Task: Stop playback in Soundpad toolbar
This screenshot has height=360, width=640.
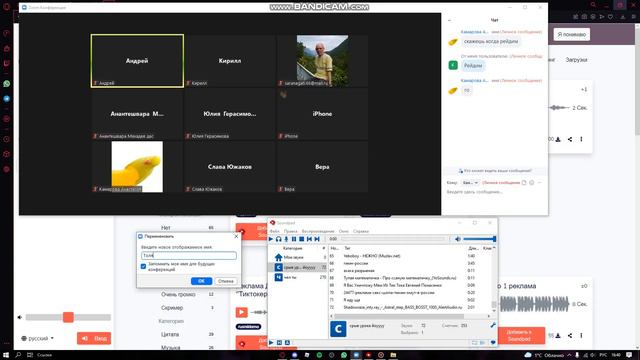Action: pyautogui.click(x=302, y=239)
